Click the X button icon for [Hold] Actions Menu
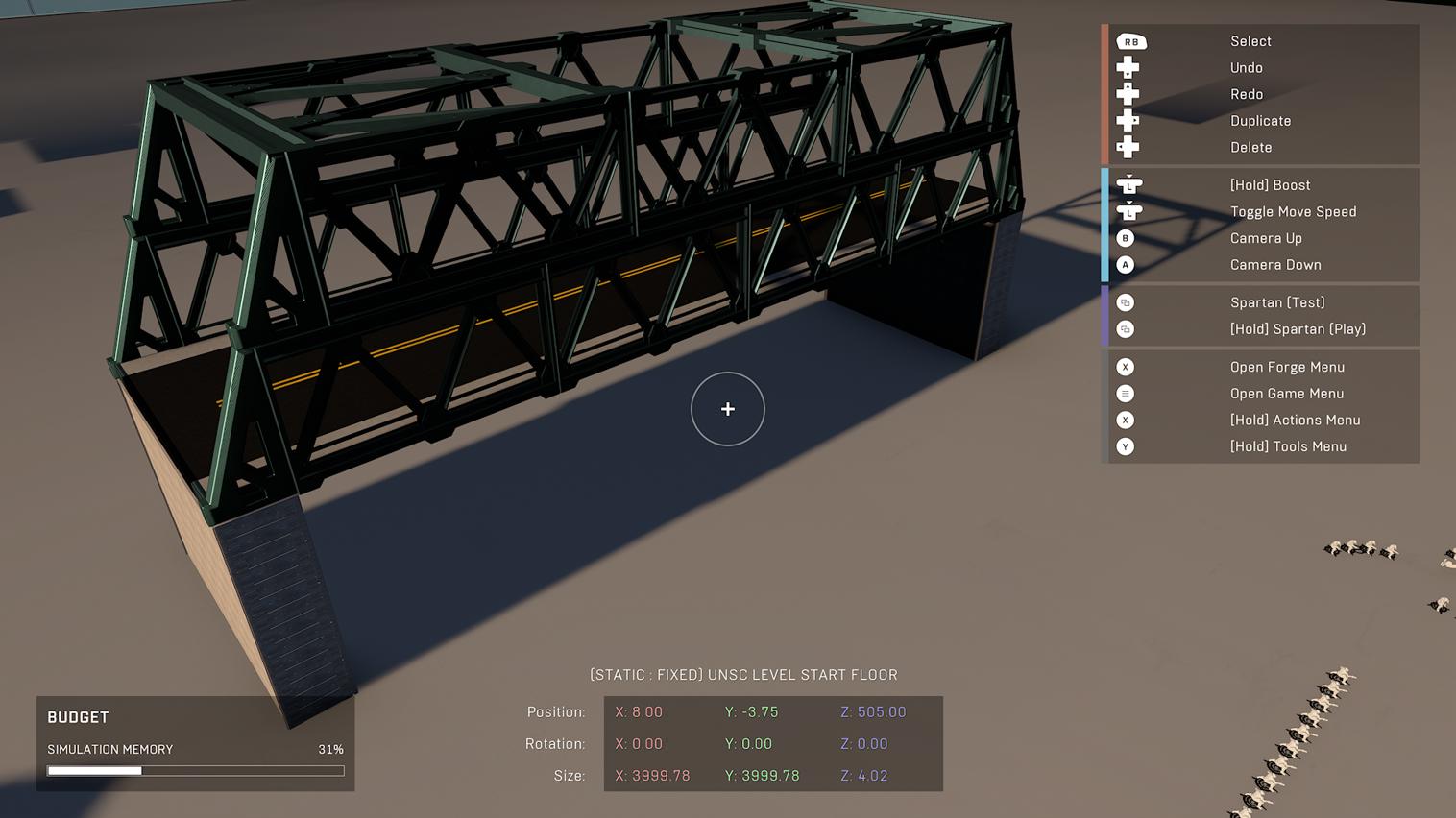 coord(1126,420)
